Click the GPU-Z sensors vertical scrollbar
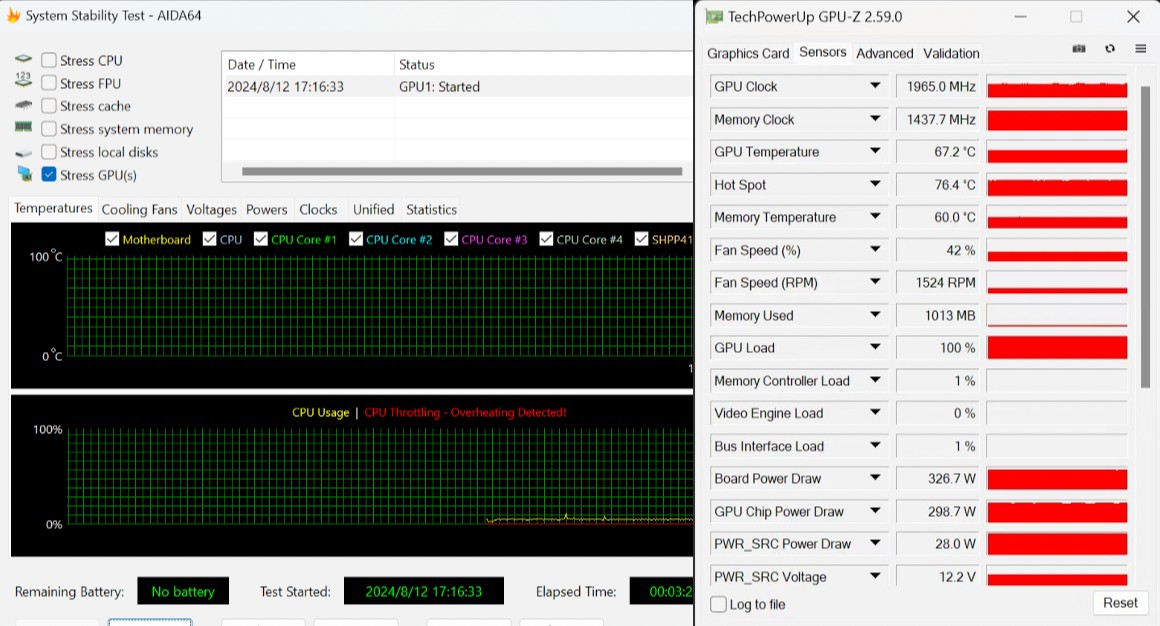 click(1145, 237)
